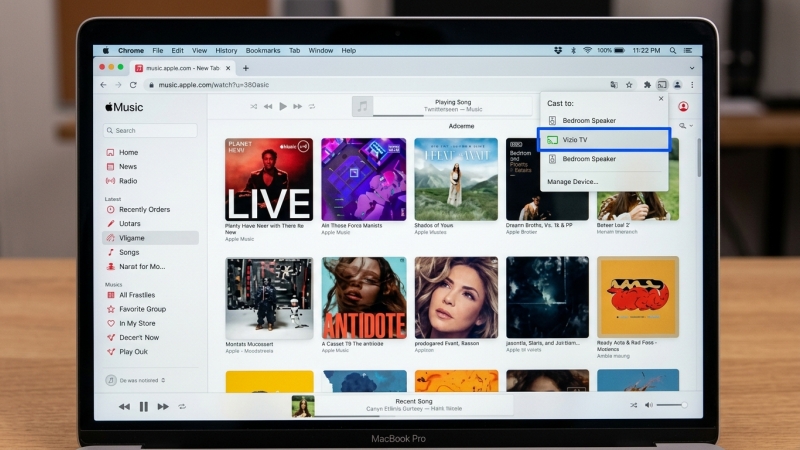Click the play icon in top player
800x450 pixels.
(x=283, y=106)
